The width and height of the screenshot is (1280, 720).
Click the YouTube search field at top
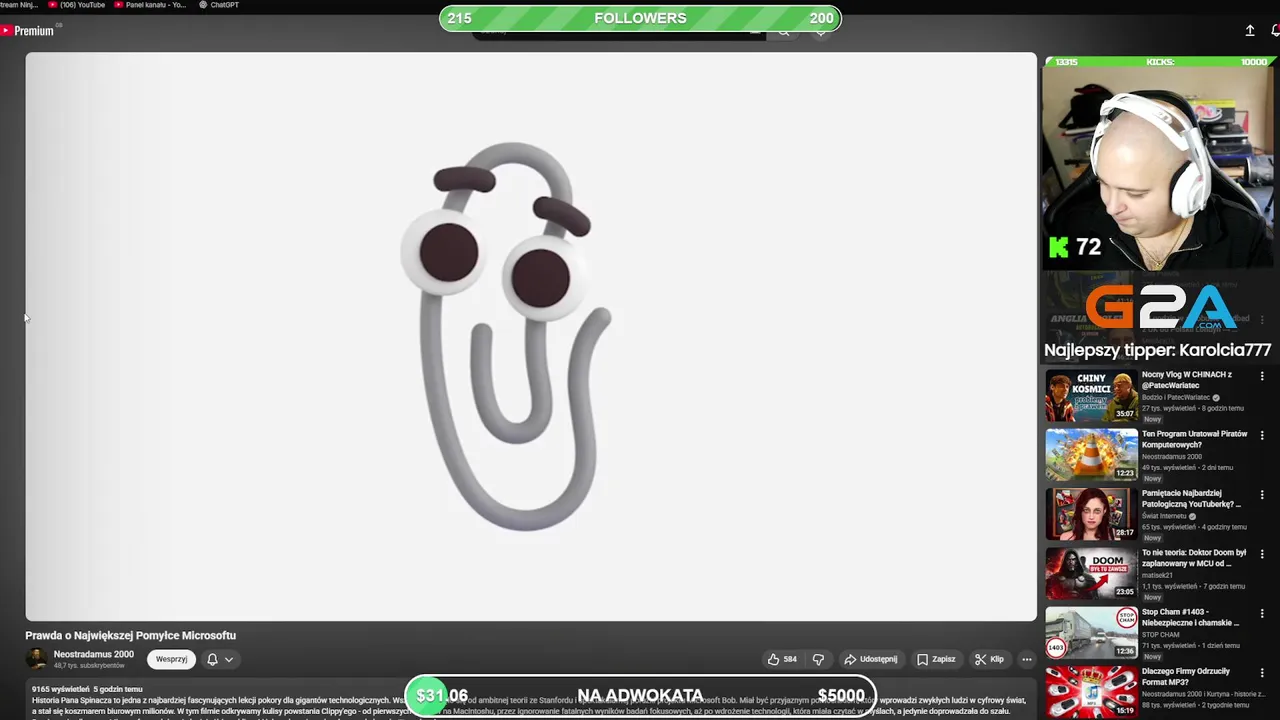[618, 32]
